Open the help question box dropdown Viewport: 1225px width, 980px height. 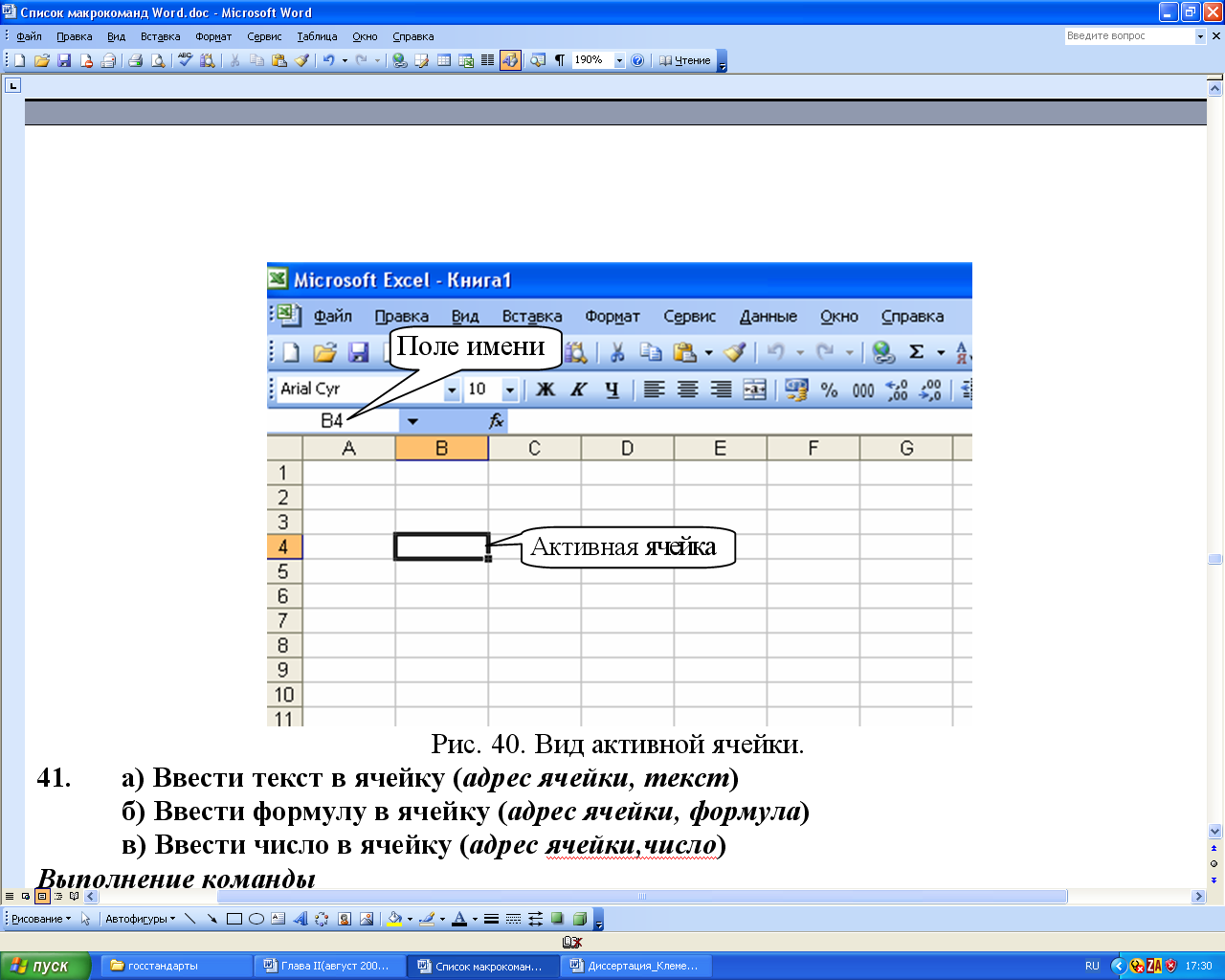coord(1200,36)
